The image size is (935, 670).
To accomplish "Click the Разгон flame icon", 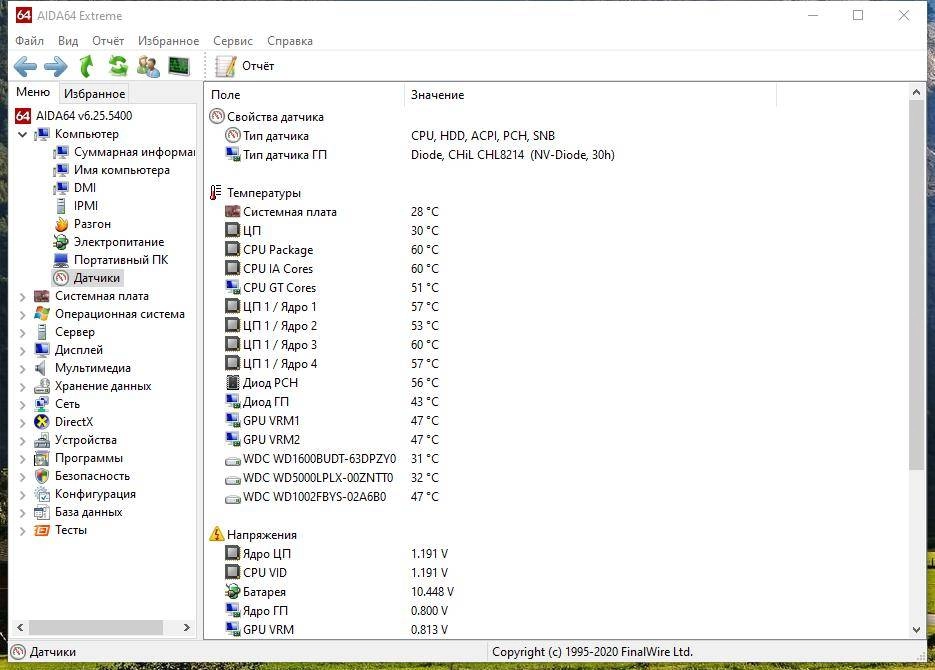I will click(x=61, y=224).
